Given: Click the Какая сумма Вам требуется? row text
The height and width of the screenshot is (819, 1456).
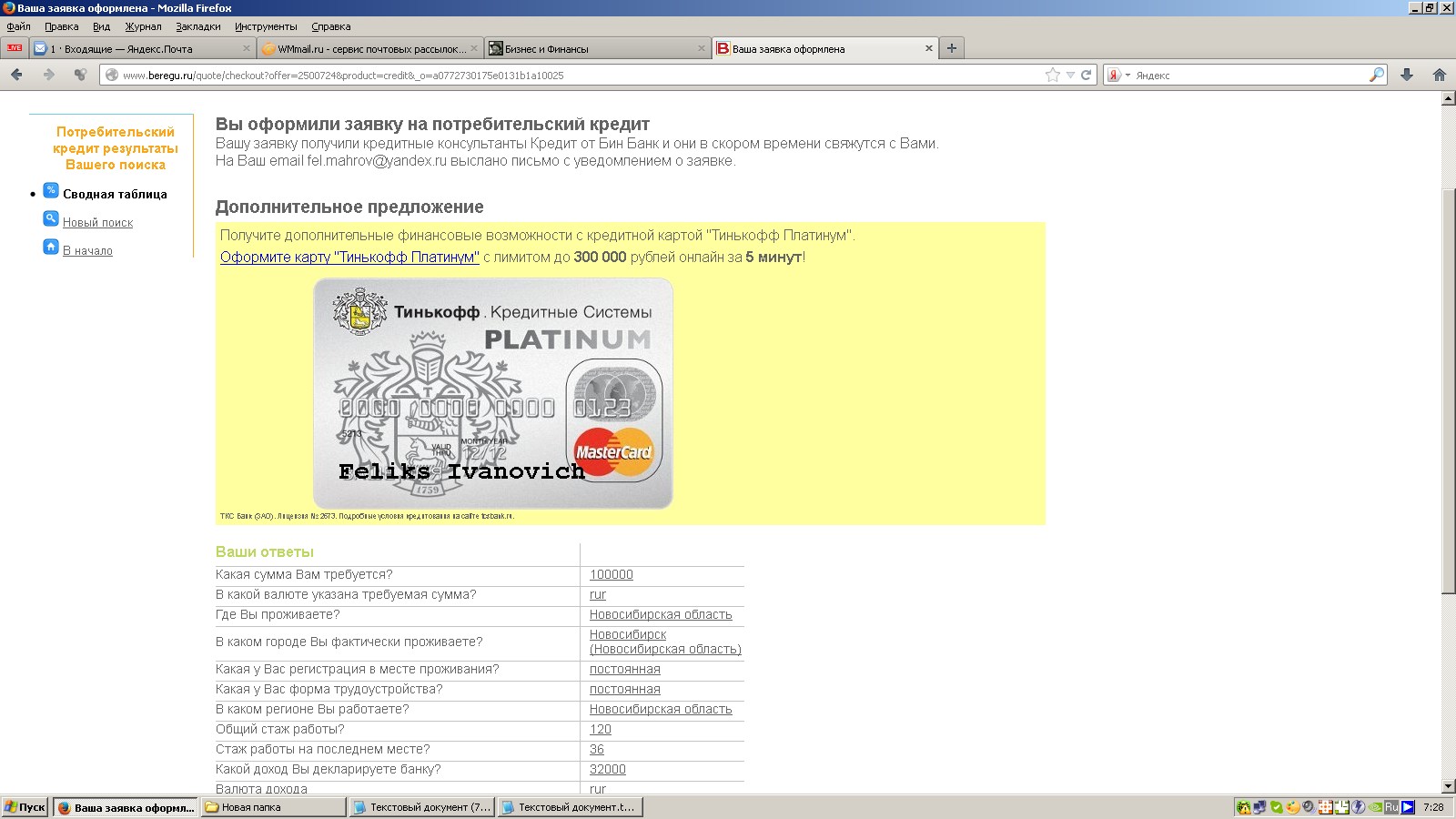Looking at the screenshot, I should (304, 574).
